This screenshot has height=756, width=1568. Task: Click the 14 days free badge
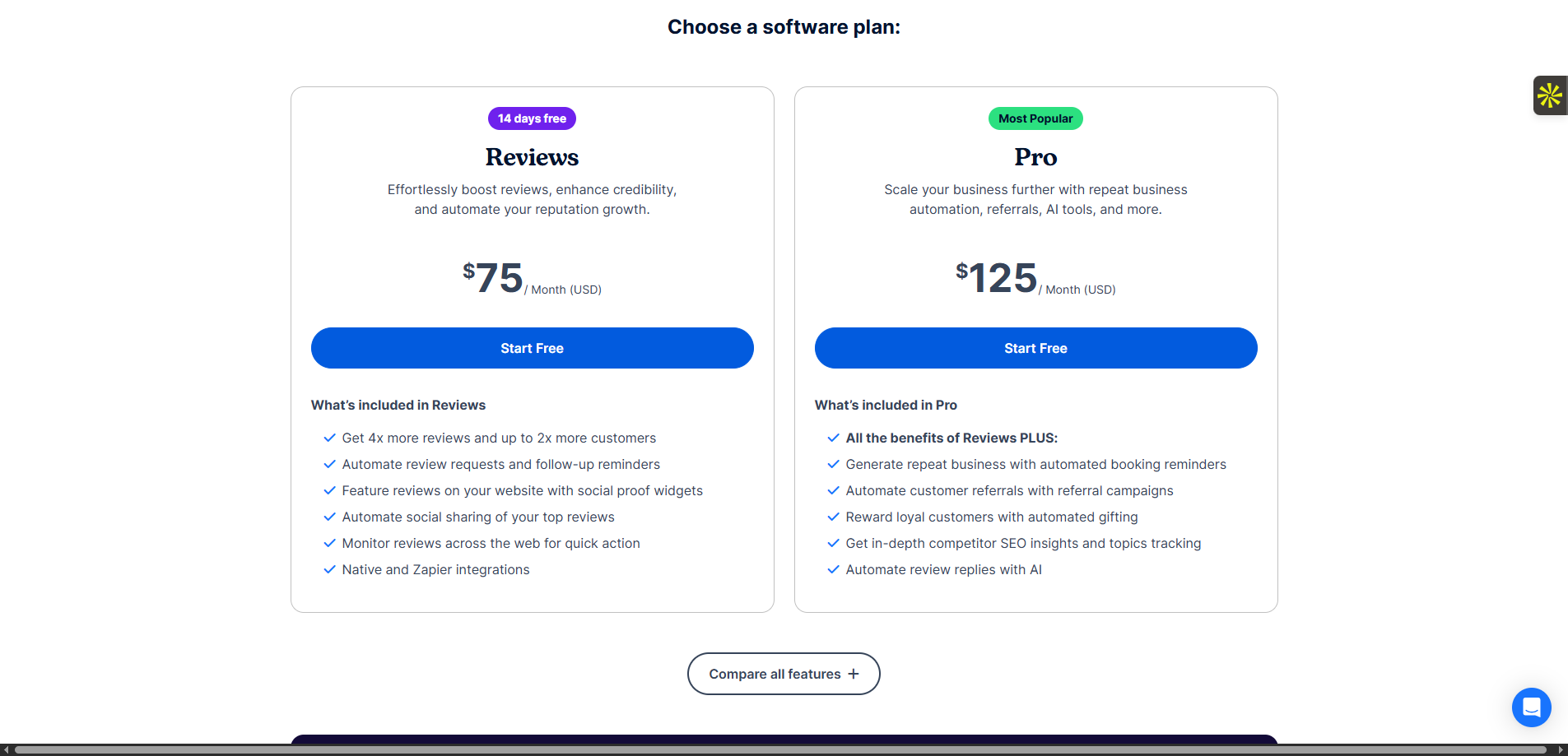pyautogui.click(x=532, y=118)
